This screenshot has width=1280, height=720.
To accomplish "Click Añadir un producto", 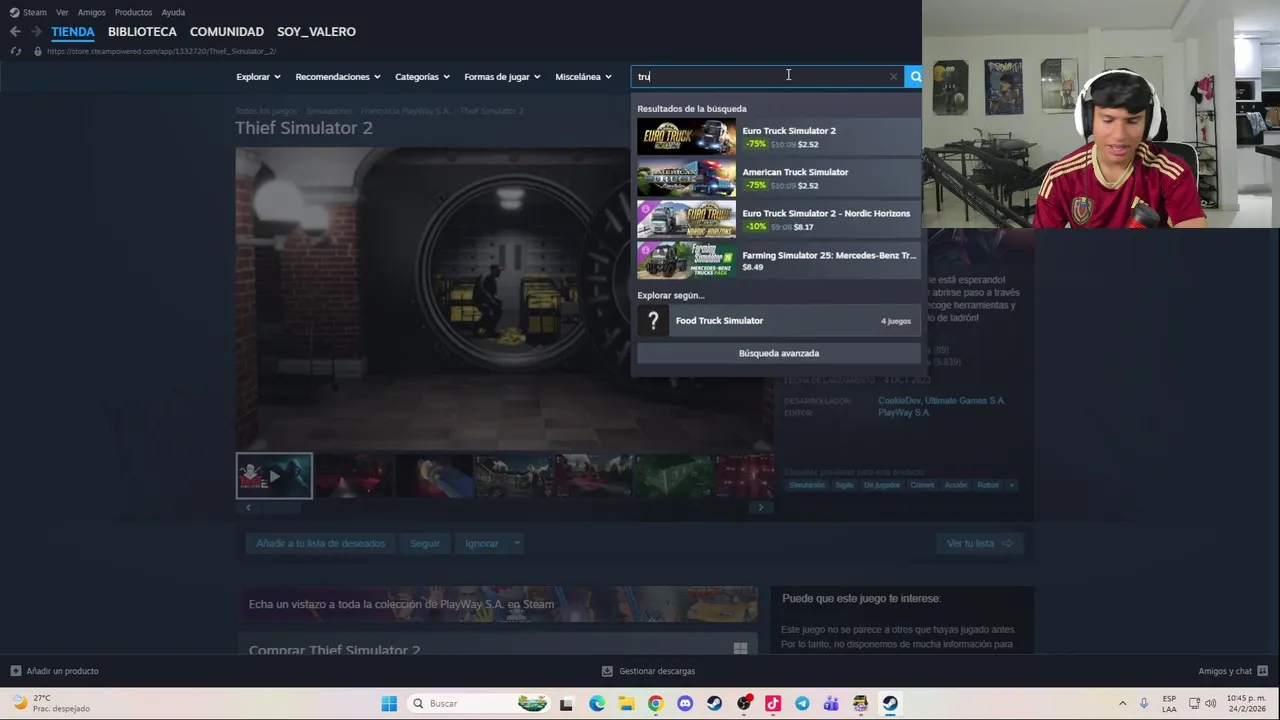I will coord(55,671).
